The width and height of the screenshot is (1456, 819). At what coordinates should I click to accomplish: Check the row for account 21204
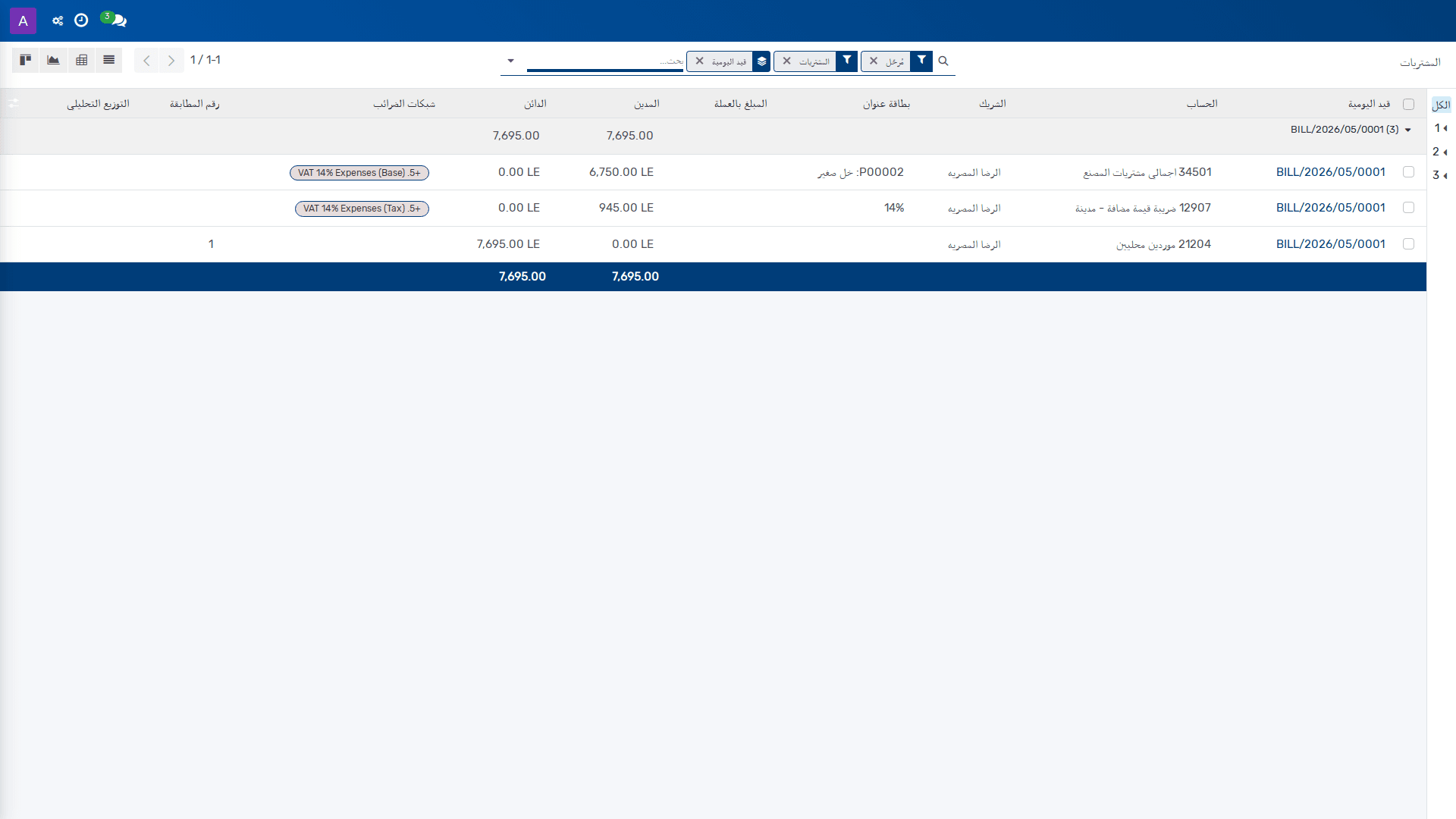(x=1408, y=244)
